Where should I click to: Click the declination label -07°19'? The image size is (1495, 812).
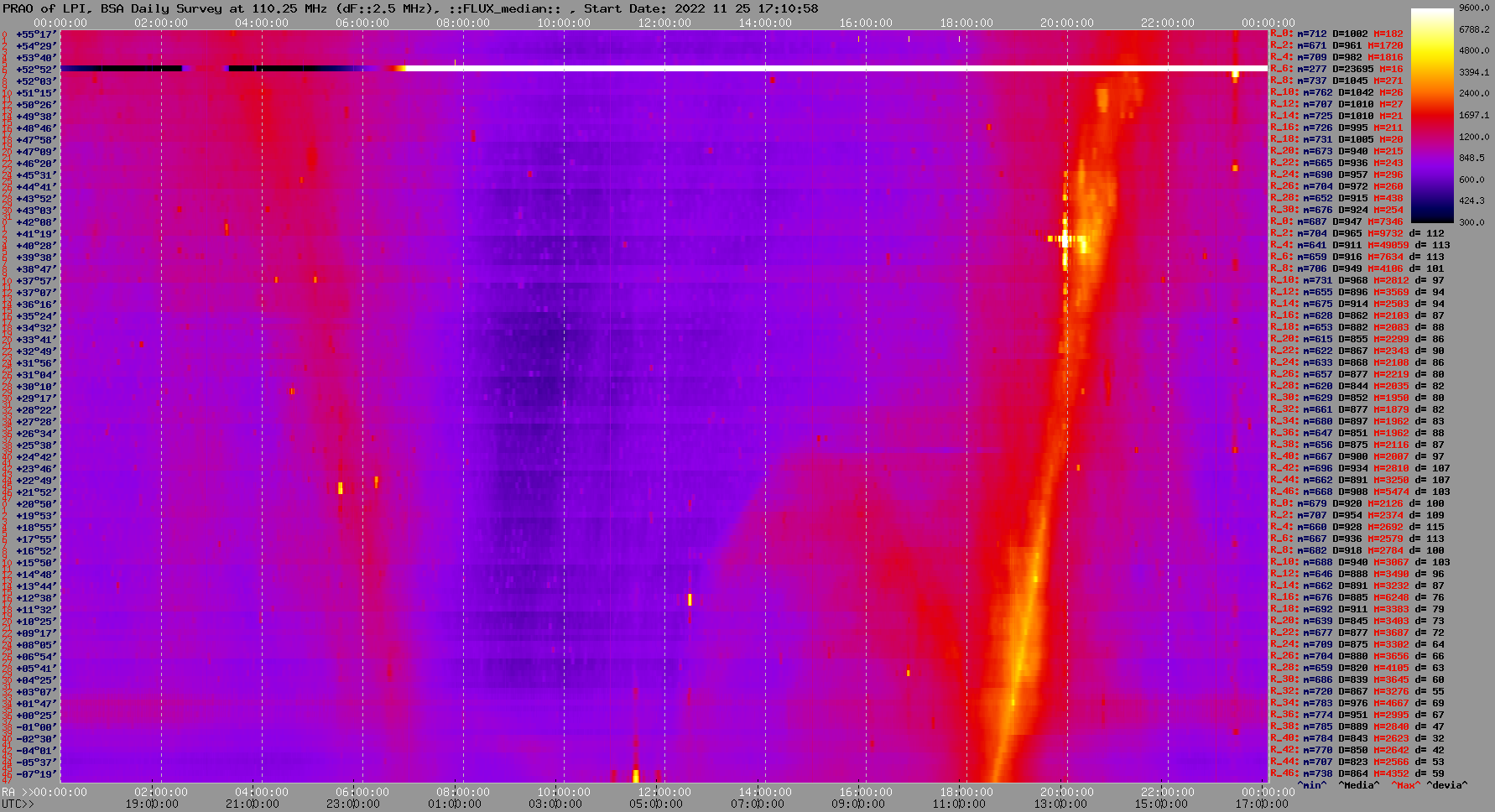[x=36, y=774]
